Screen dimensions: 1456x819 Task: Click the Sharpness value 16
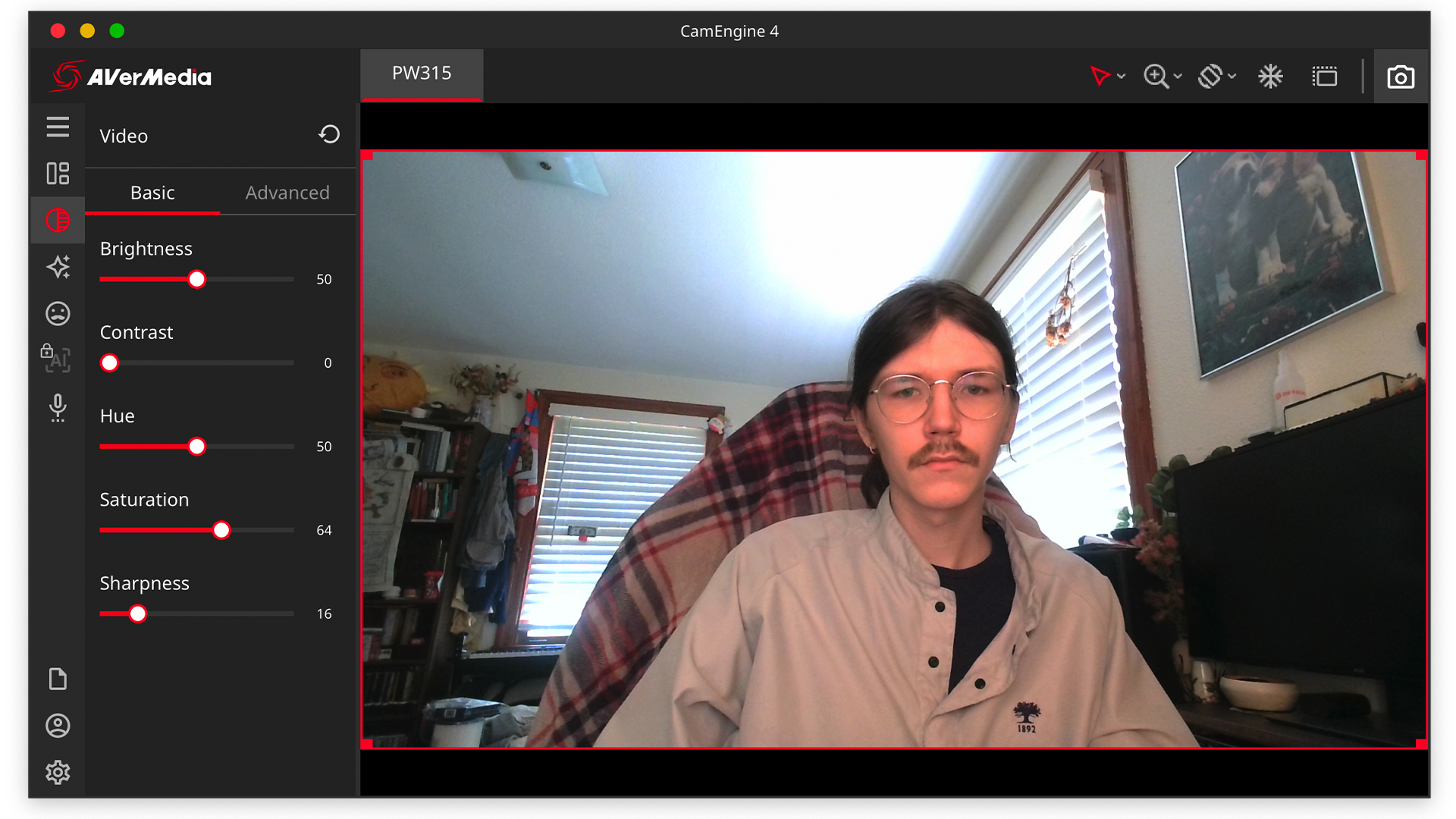click(324, 613)
